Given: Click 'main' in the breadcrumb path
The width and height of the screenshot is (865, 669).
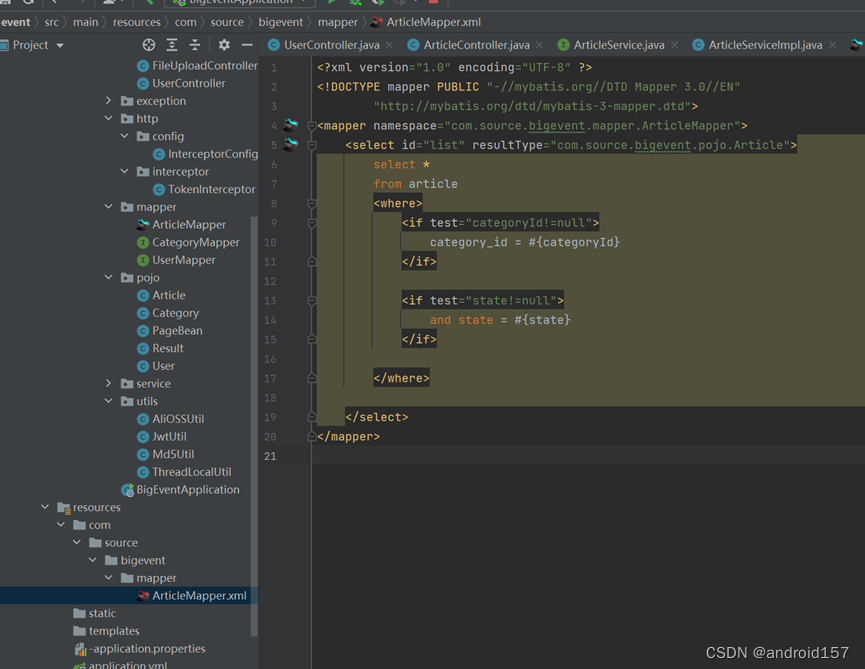Looking at the screenshot, I should [x=86, y=22].
